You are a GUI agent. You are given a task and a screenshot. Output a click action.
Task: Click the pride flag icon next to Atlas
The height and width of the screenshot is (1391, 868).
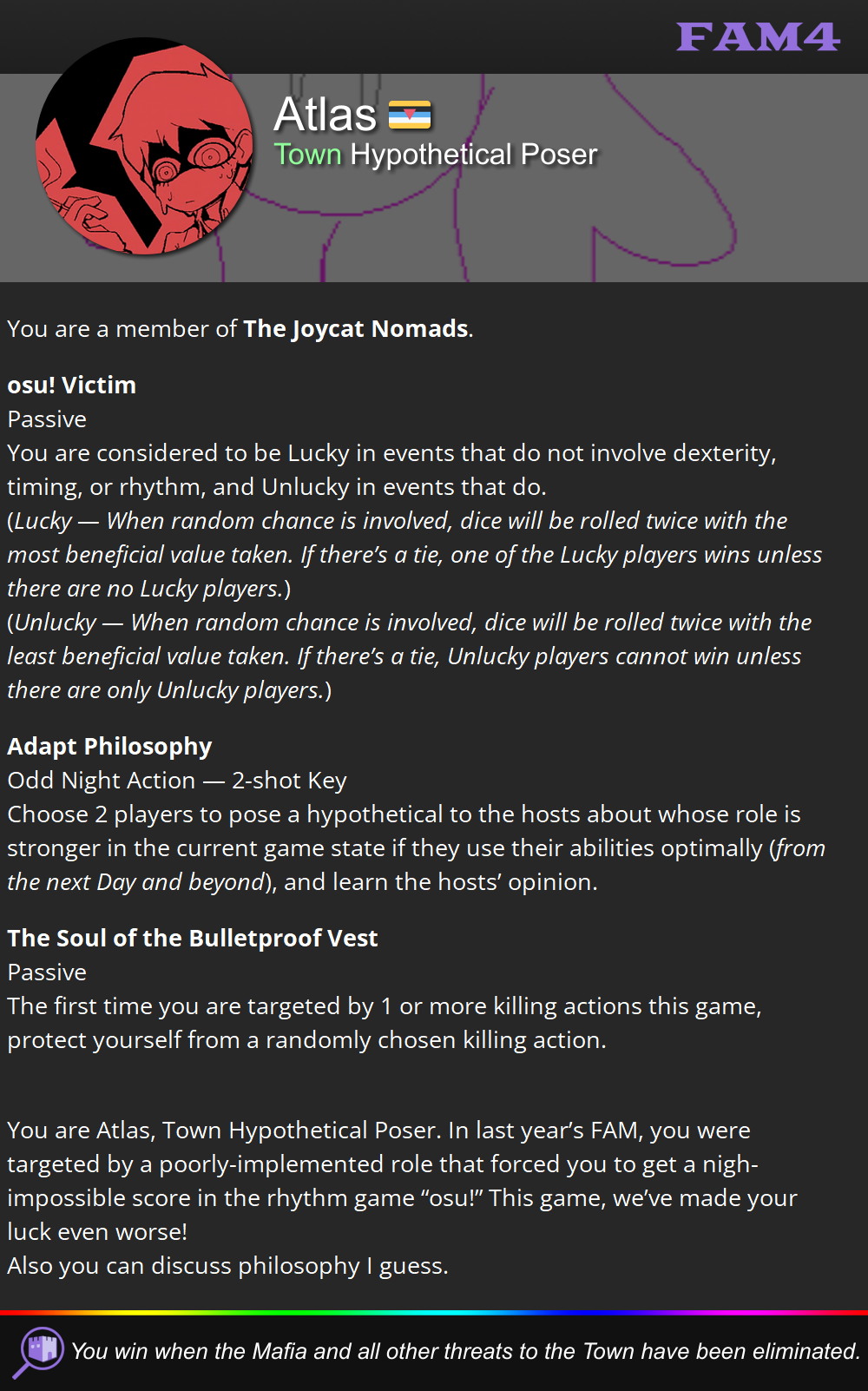[x=410, y=115]
